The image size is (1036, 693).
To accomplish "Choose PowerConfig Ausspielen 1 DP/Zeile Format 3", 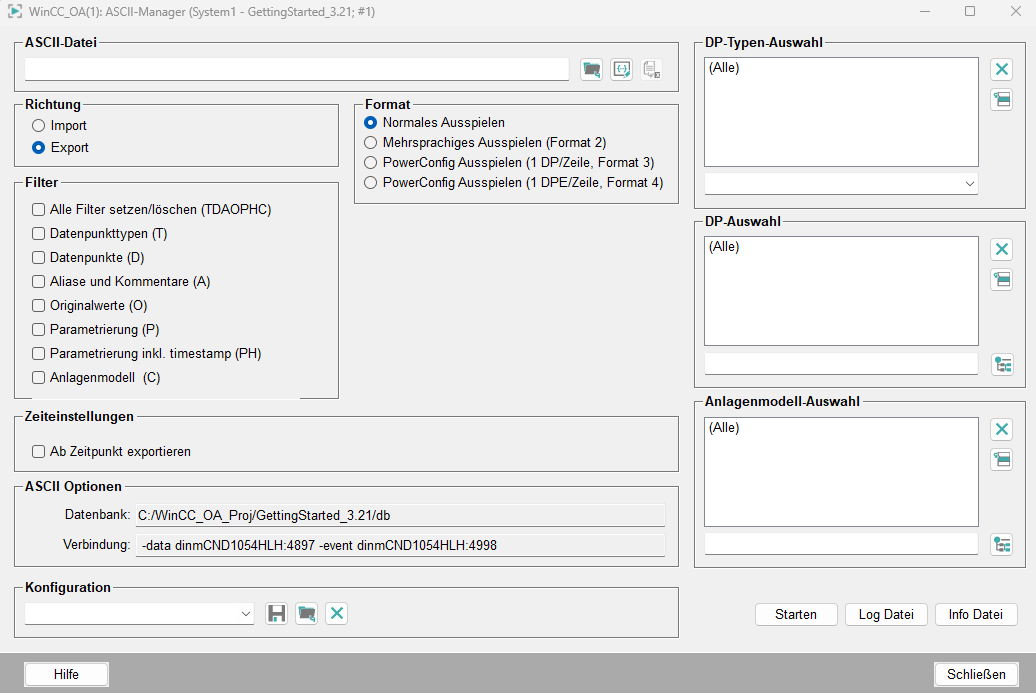I will click(x=371, y=163).
